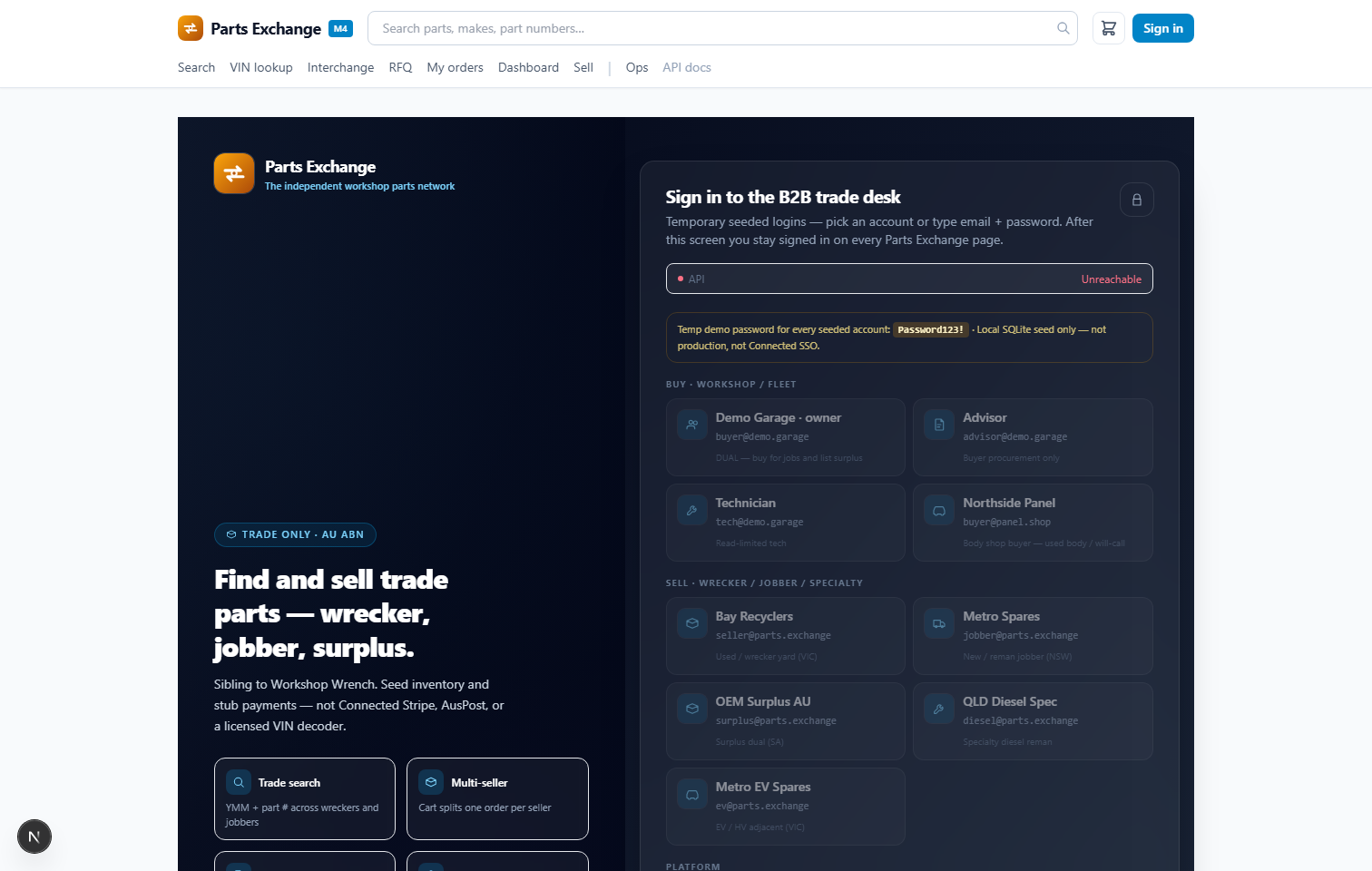Open the VIN lookup nav item
The height and width of the screenshot is (871, 1372).
point(261,67)
